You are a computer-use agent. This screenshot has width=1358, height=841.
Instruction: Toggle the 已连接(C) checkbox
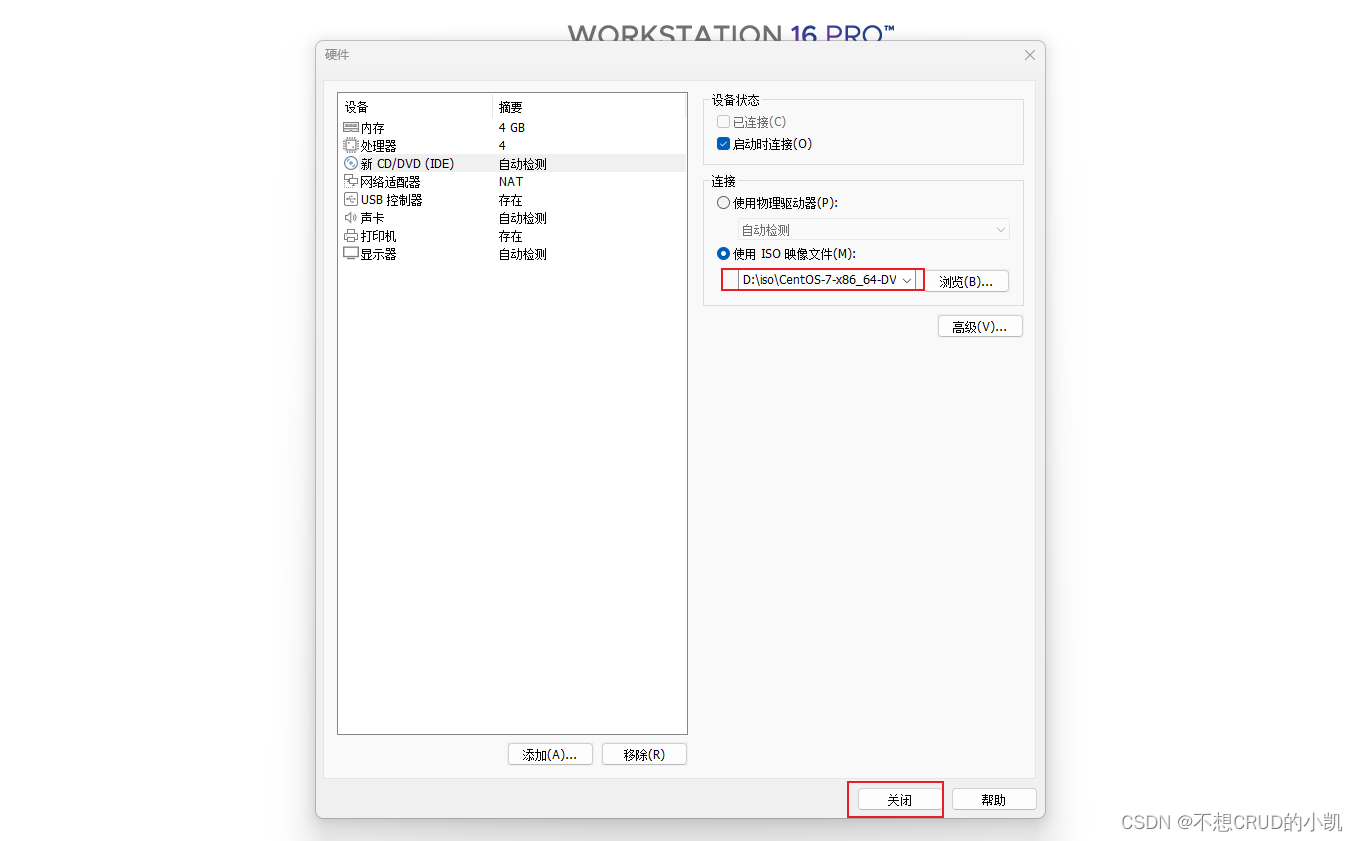pos(723,122)
